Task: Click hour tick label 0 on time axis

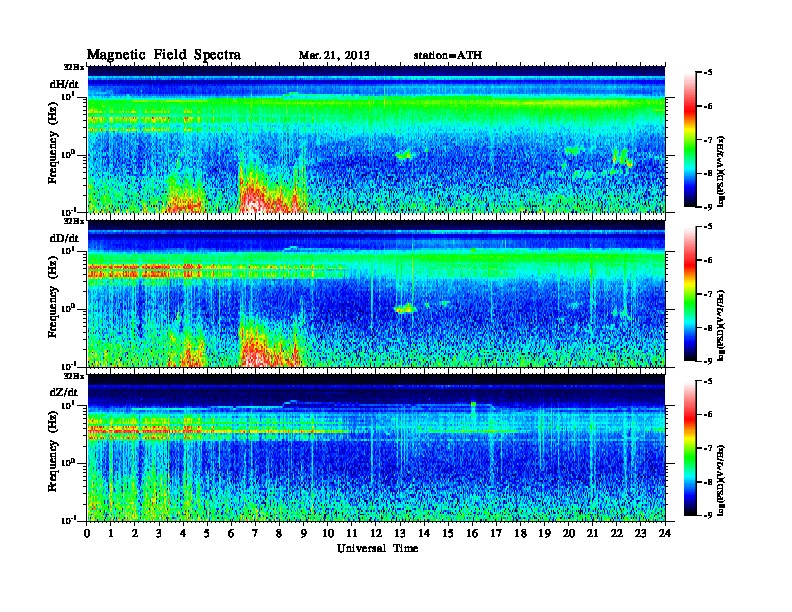Action: [87, 533]
